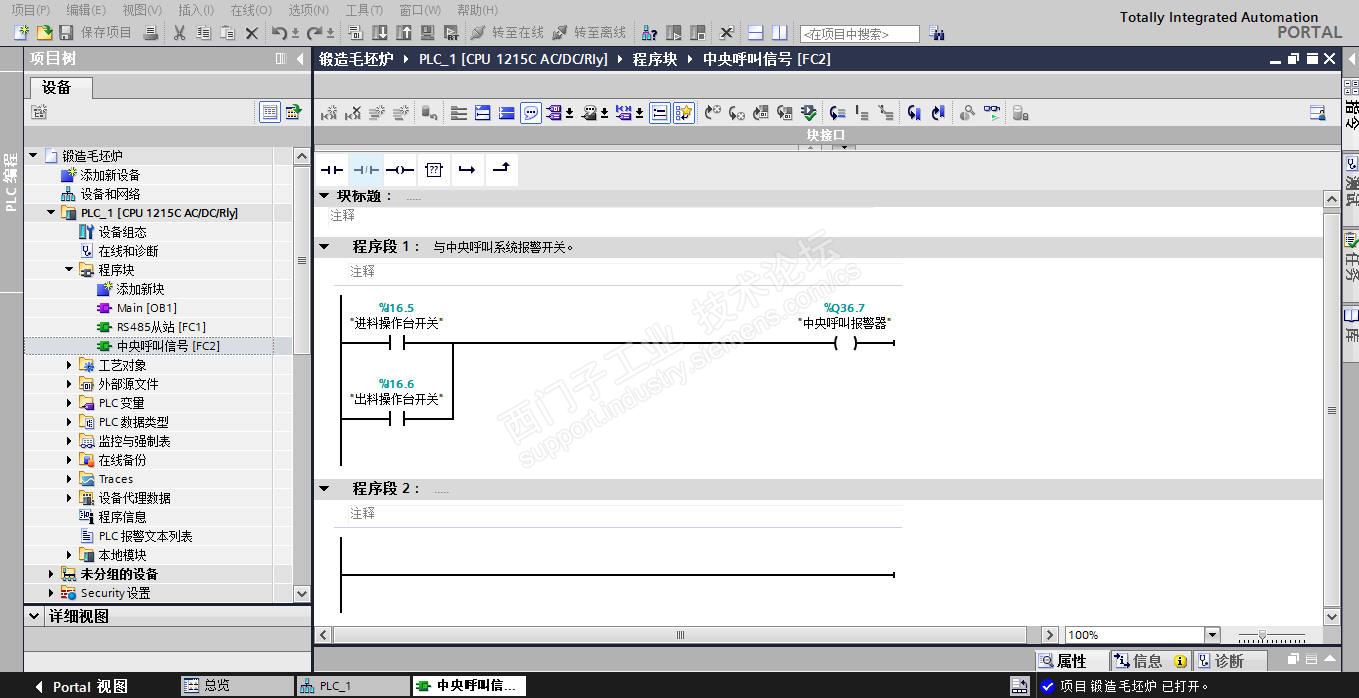The image size is (1359, 698).
Task: Click the new project toolbar icon
Action: pyautogui.click(x=21, y=33)
